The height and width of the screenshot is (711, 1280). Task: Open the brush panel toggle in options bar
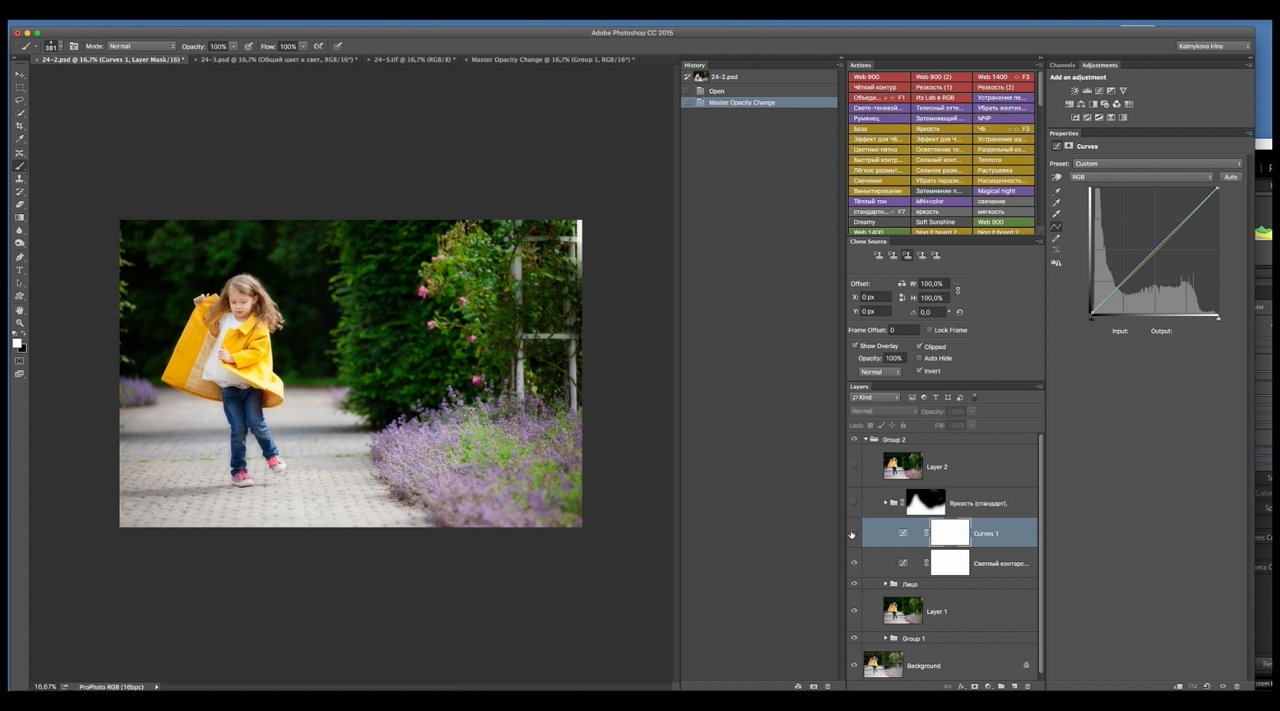click(x=74, y=46)
